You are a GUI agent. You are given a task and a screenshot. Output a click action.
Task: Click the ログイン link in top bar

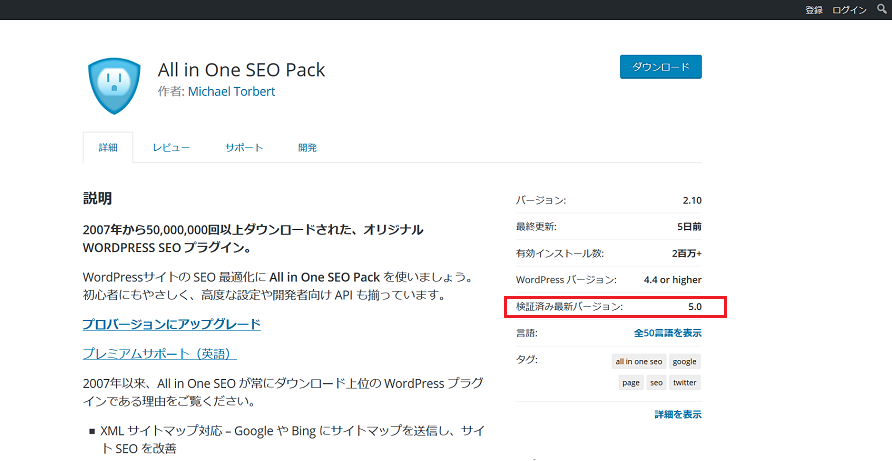click(849, 9)
